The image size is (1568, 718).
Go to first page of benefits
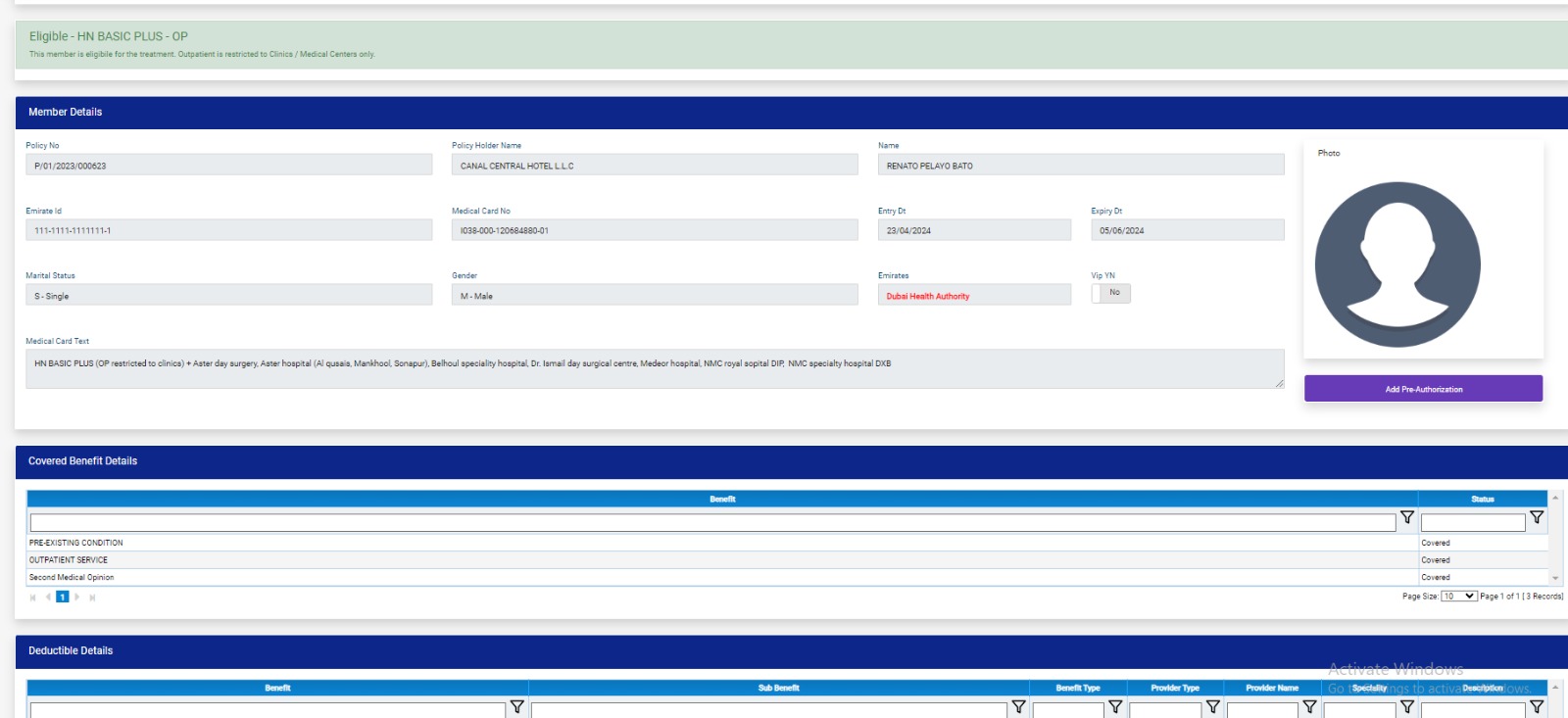pyautogui.click(x=32, y=598)
